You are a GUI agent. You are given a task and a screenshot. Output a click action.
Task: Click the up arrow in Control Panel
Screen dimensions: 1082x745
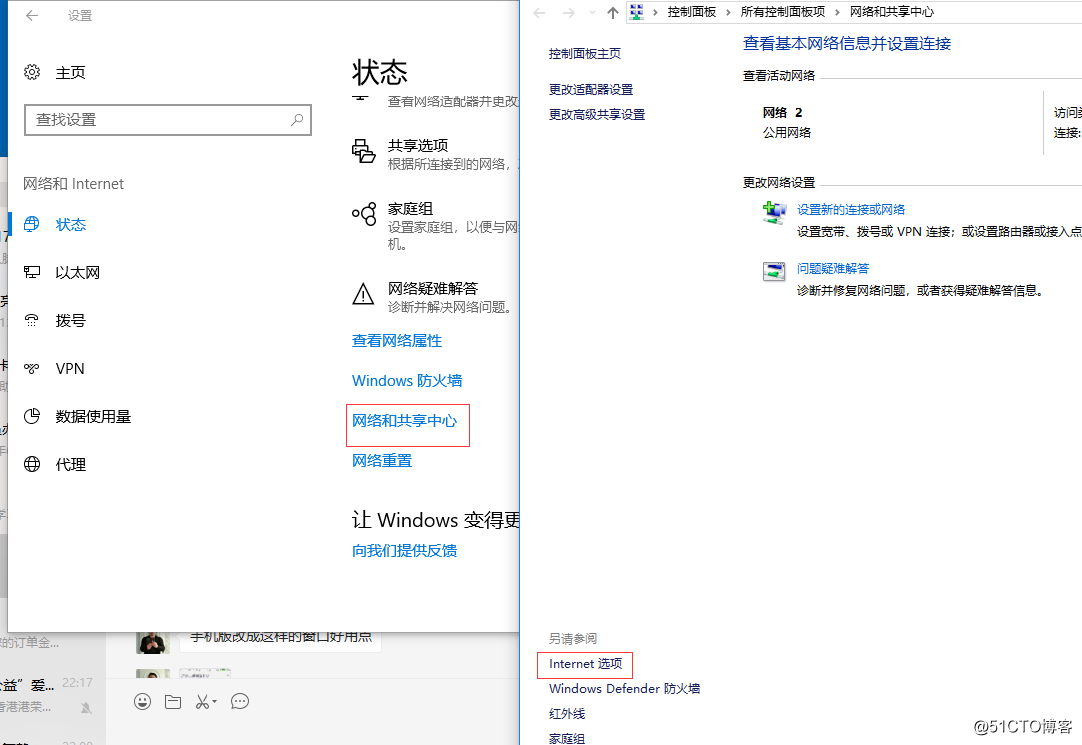coord(612,12)
